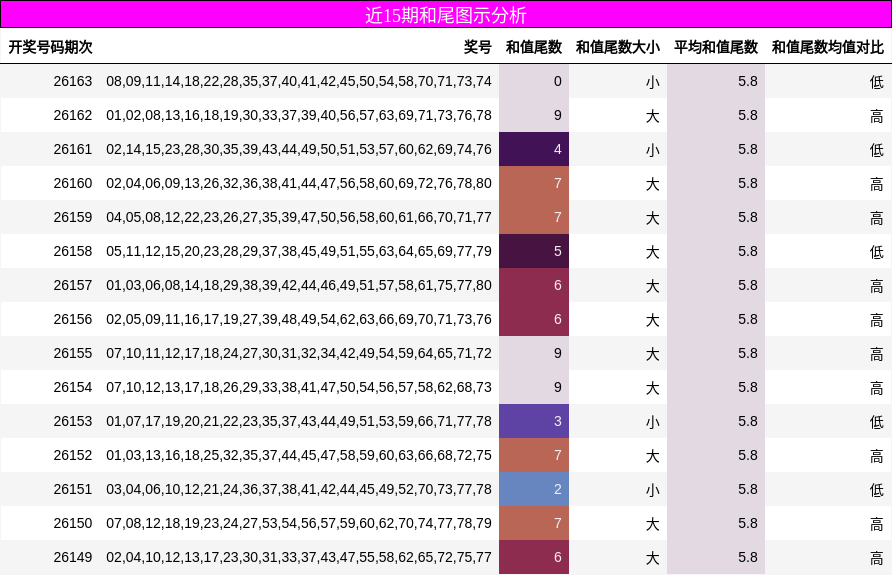Click 大 size value in row 26162
This screenshot has width=892, height=575.
tap(653, 116)
